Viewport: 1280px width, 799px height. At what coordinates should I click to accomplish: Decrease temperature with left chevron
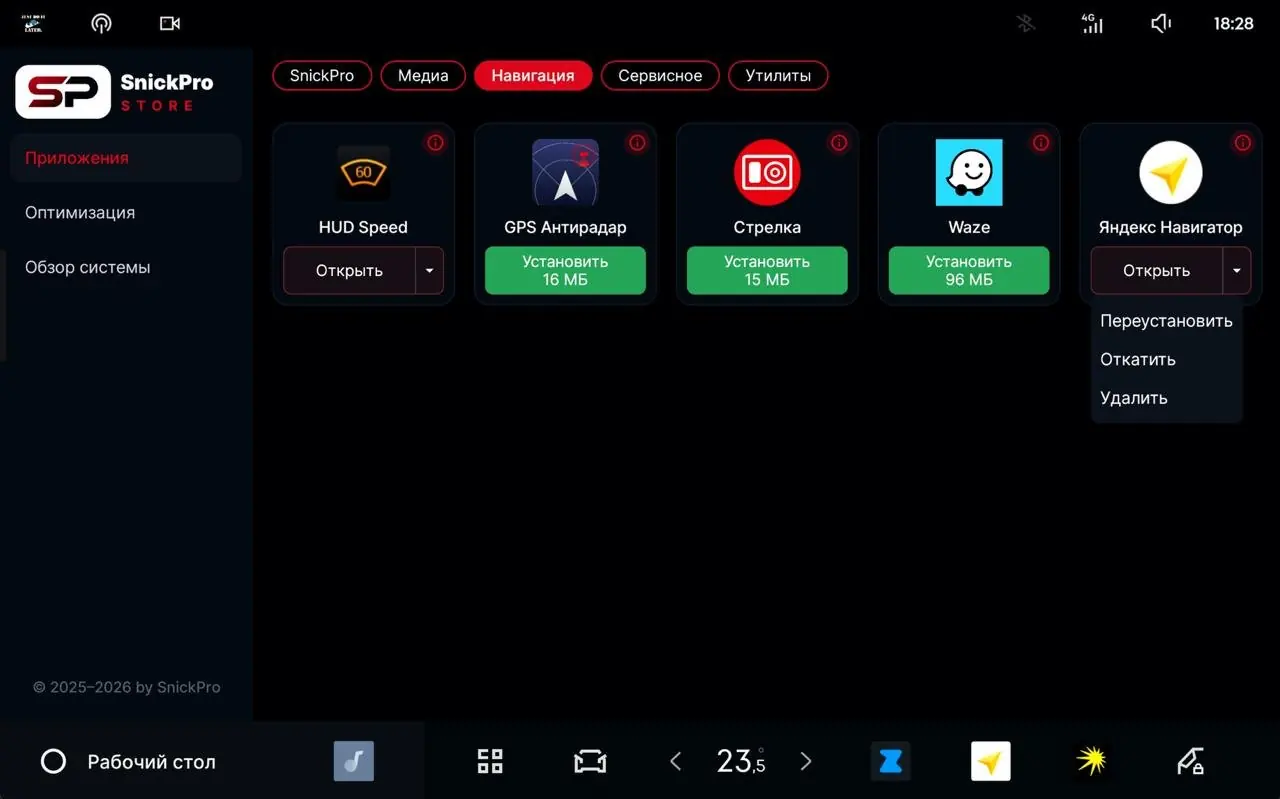(676, 762)
